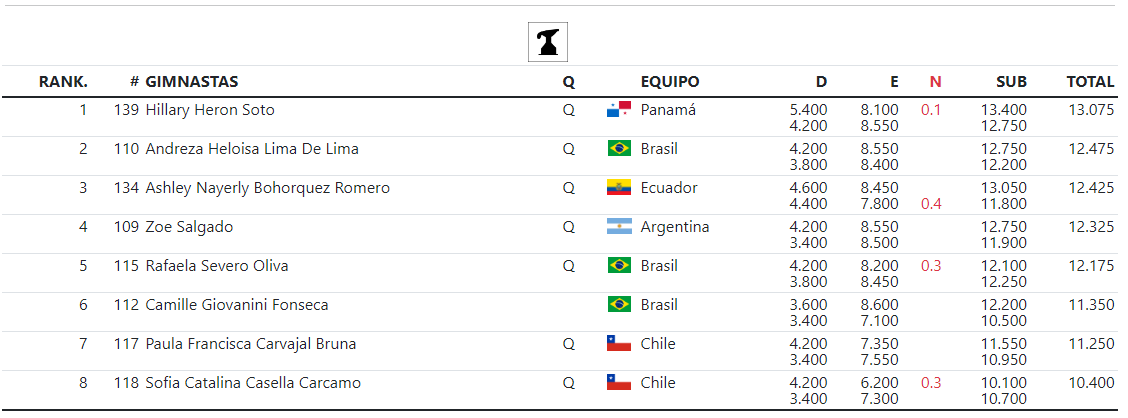Image resolution: width=1128 pixels, height=418 pixels.
Task: Click the SUB column header
Action: tap(1011, 82)
